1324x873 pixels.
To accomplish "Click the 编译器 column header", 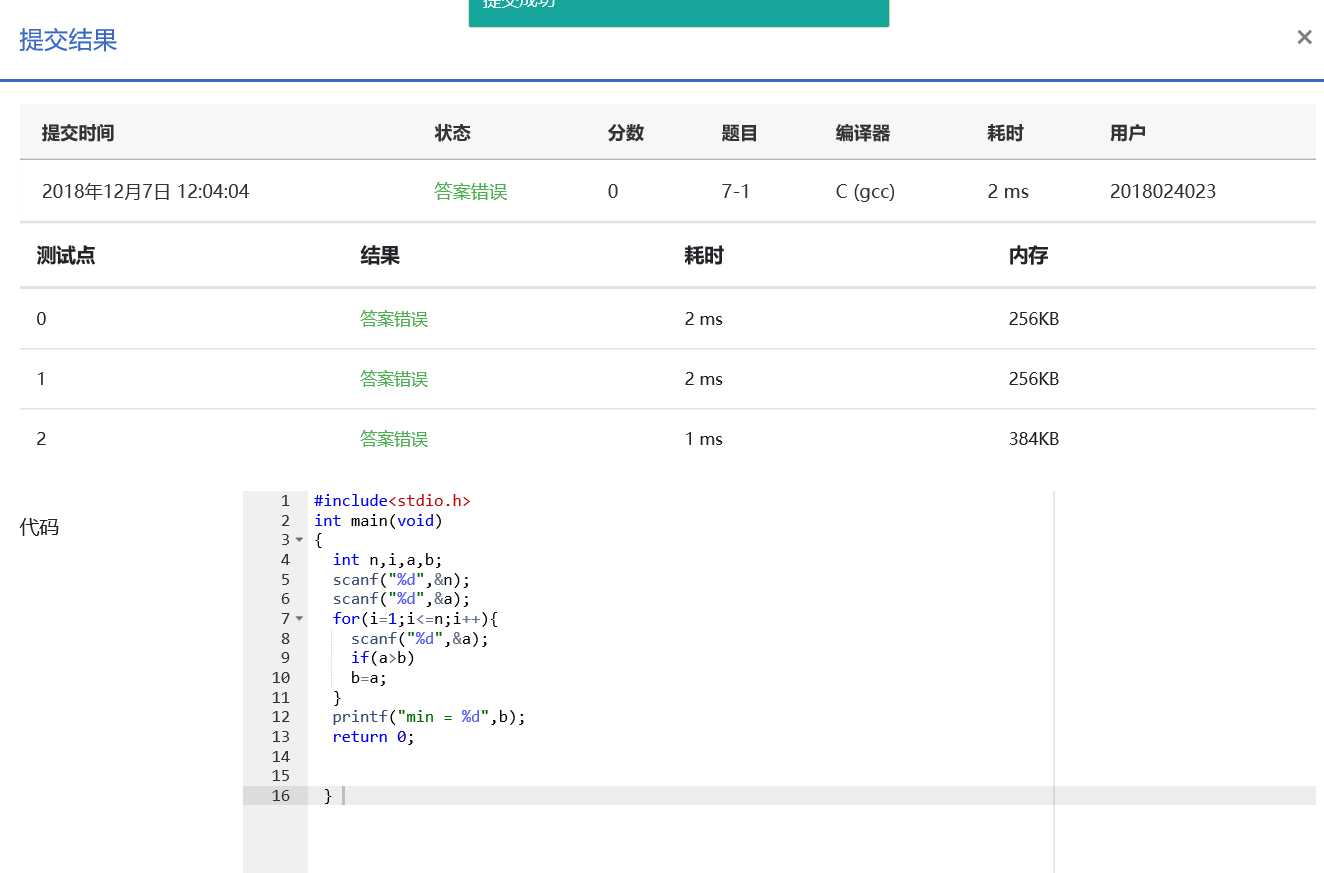I will tap(863, 133).
